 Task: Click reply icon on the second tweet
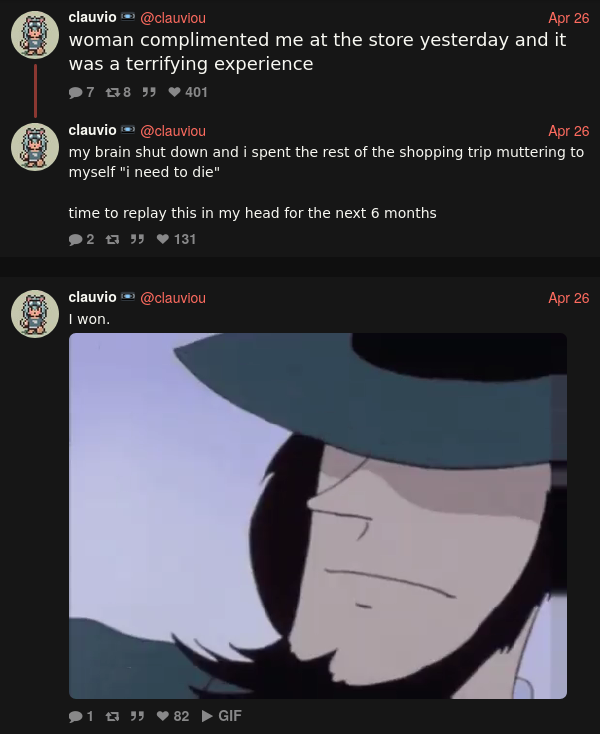[x=75, y=239]
